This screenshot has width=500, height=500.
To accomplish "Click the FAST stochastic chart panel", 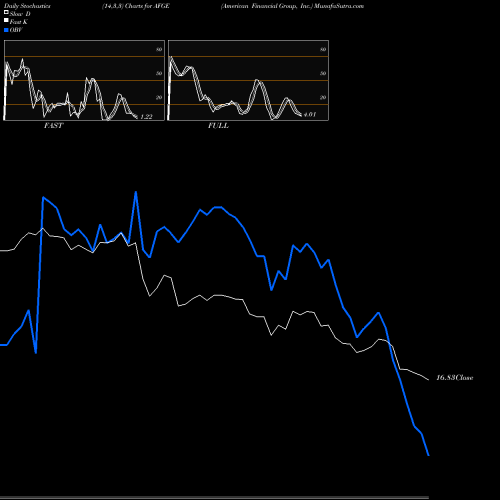I will (84, 80).
